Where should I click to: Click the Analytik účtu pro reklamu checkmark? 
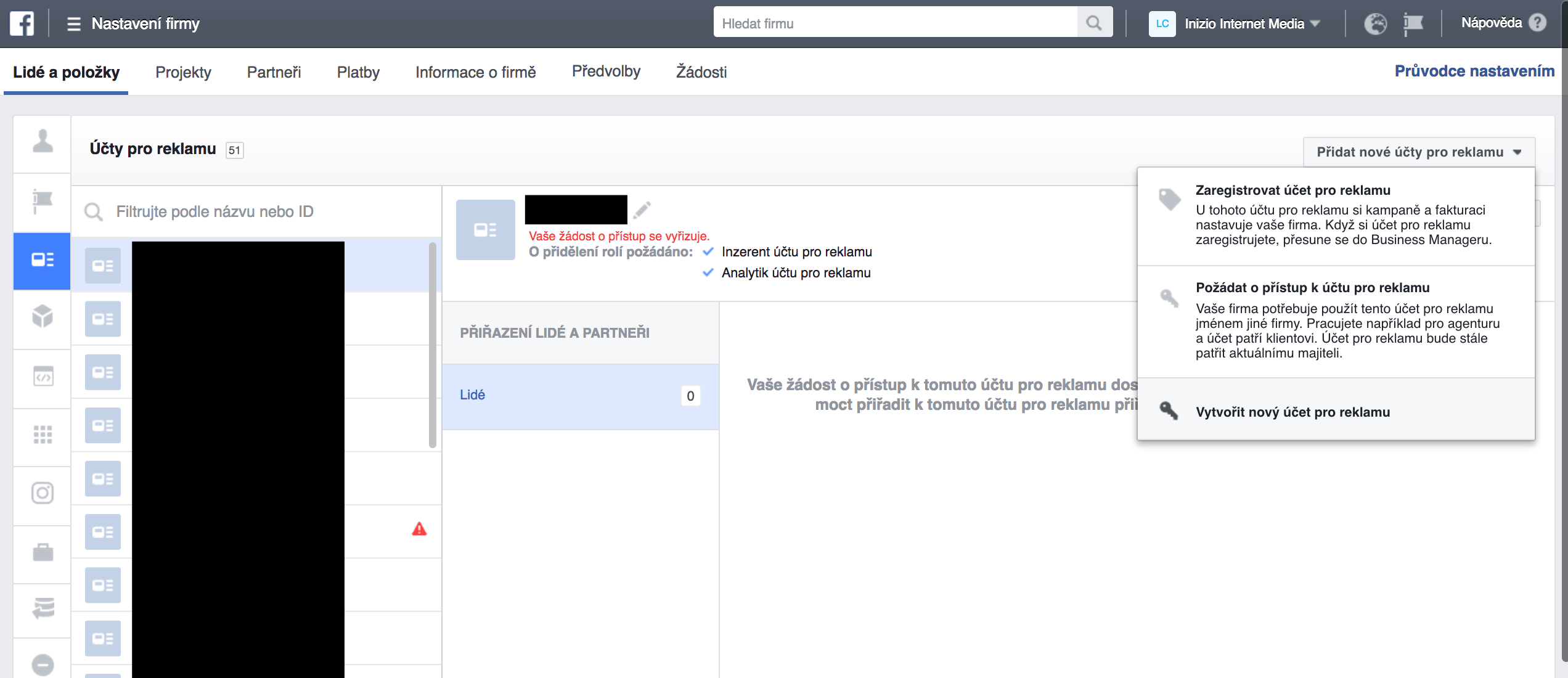tap(708, 272)
